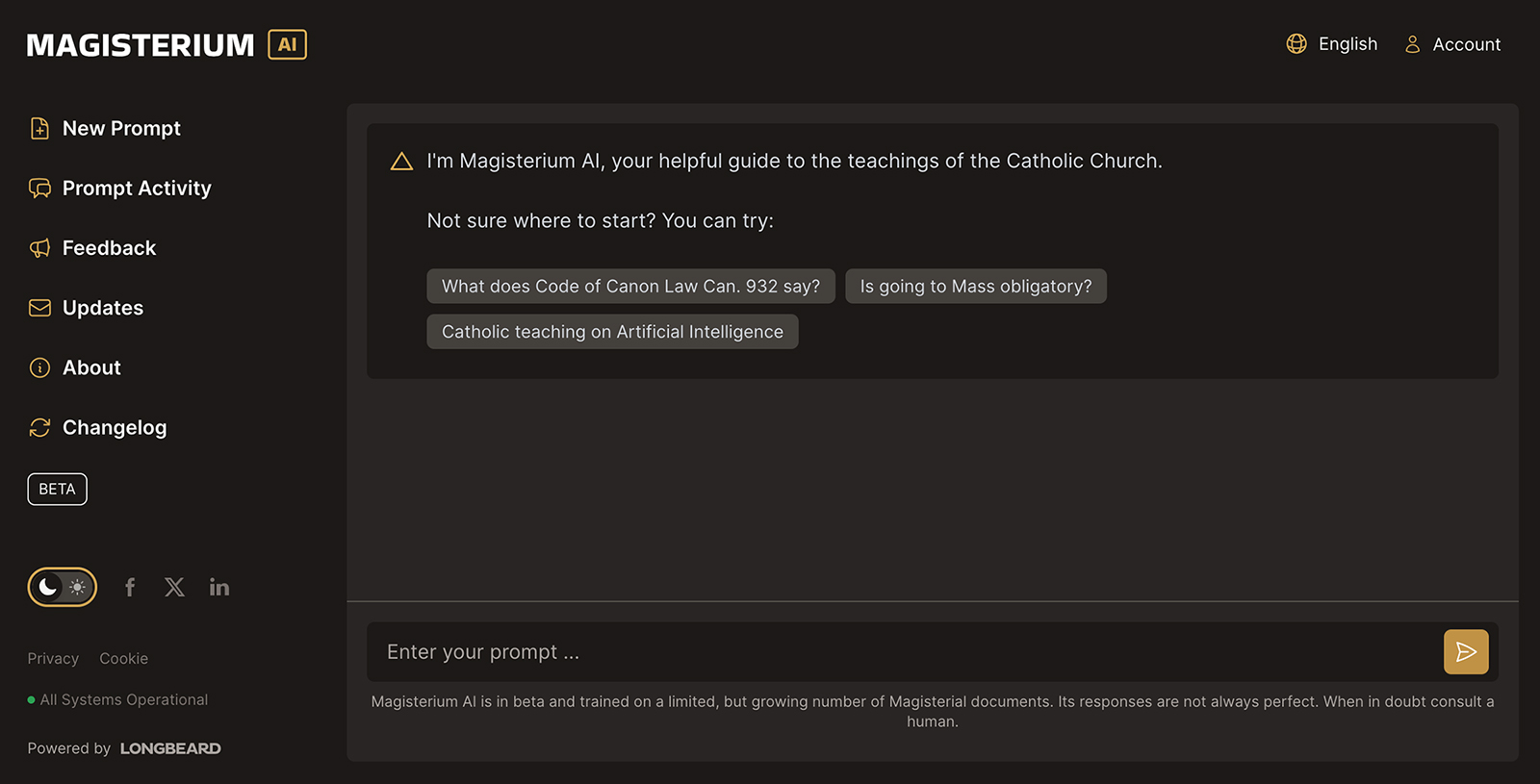Click the warning triangle icon in welcome message
The width and height of the screenshot is (1540, 784).
pos(401,162)
